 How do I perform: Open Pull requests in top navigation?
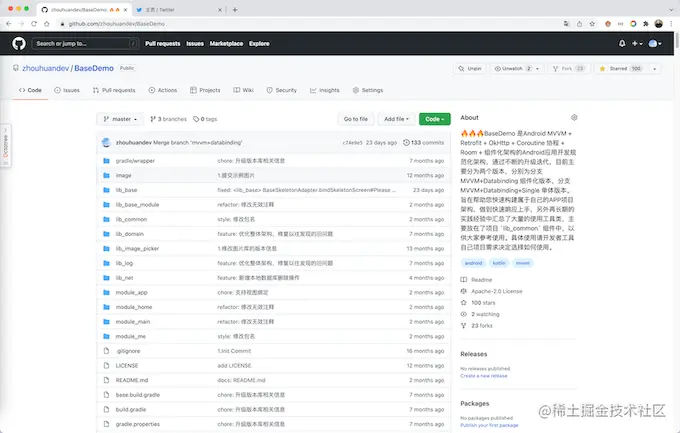pyautogui.click(x=163, y=43)
